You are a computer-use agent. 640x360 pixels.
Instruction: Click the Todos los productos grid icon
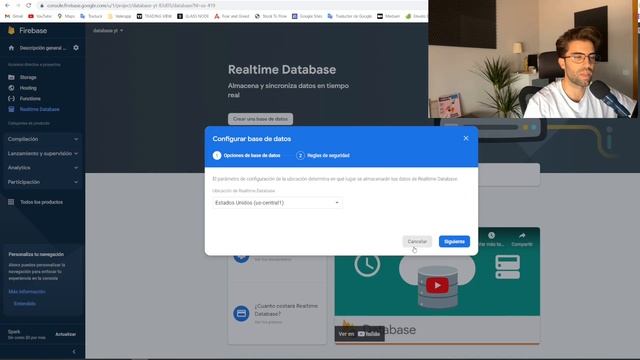pyautogui.click(x=11, y=202)
